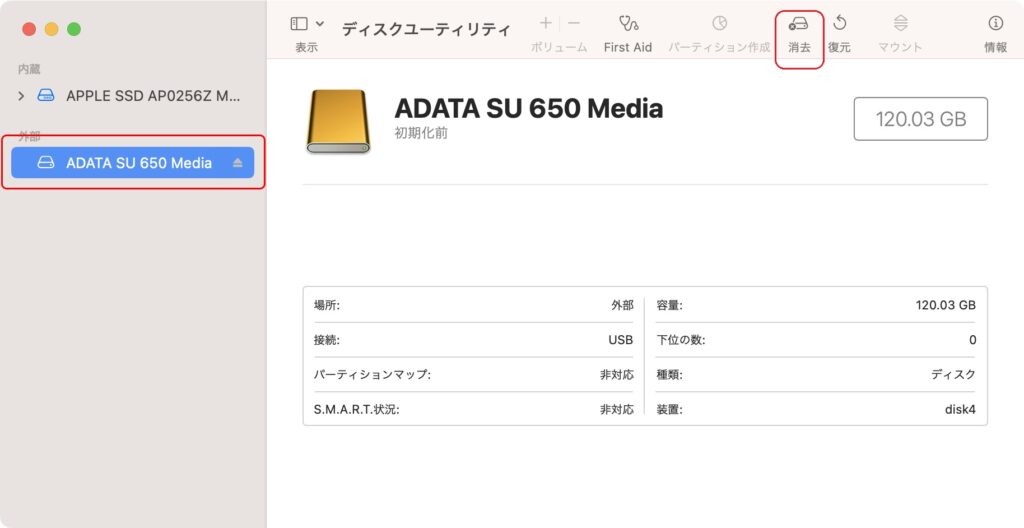
Task: Click the ディスクユーティリティ window title
Action: 426,29
